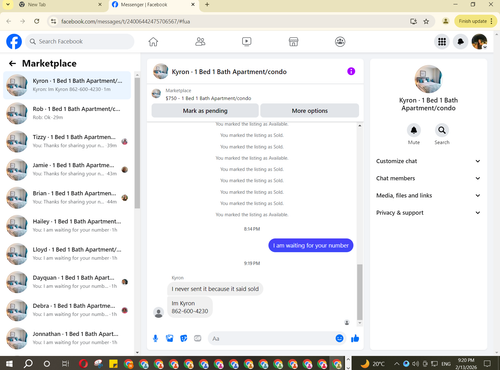Screen dimensions: 500x370
Task: Click conversation list scrollbar thumb
Action: pyautogui.click(x=137, y=143)
